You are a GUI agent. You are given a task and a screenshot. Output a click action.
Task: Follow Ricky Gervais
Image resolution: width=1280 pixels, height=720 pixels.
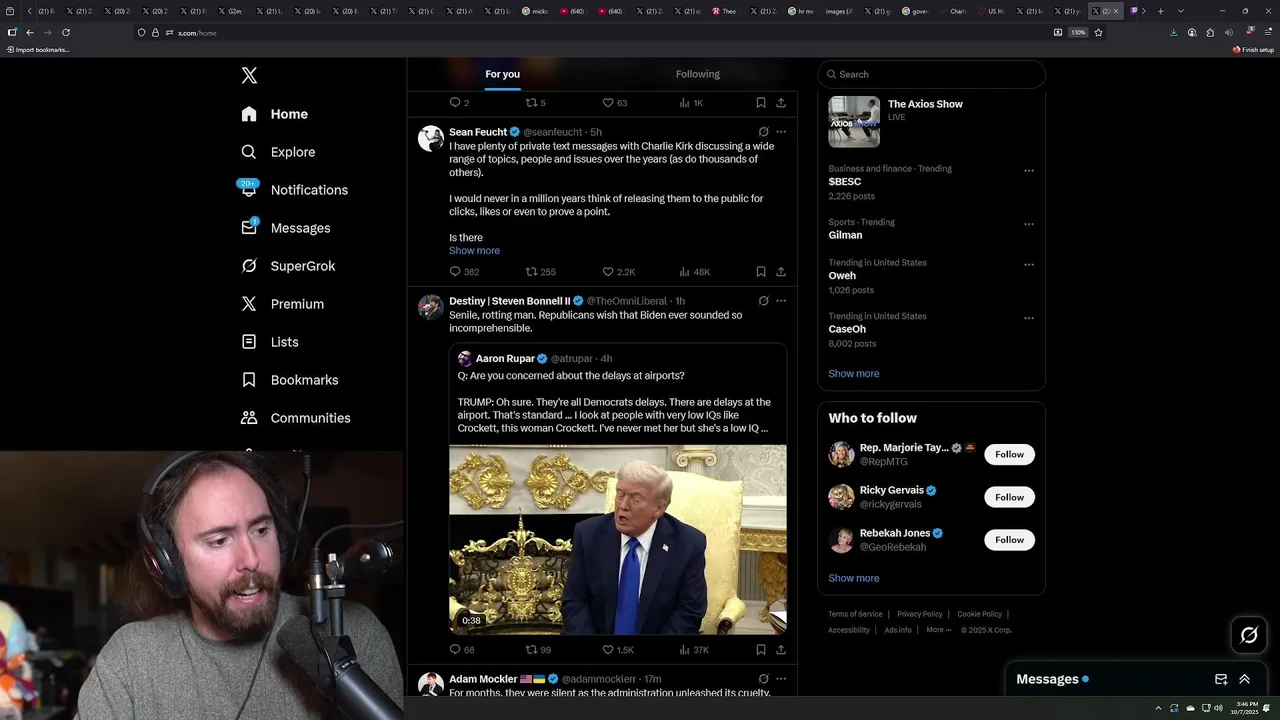1009,497
